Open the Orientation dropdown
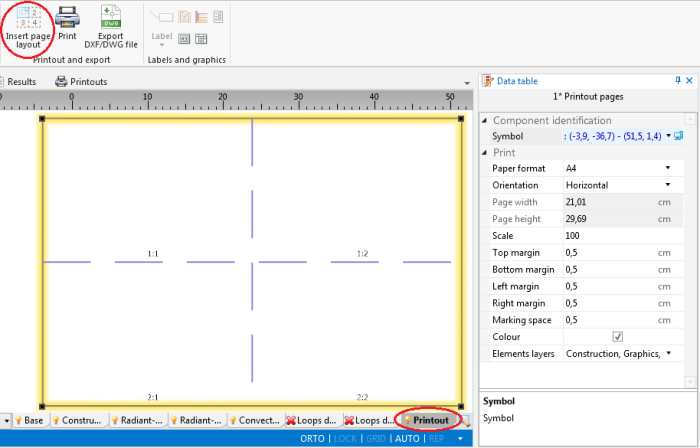The height and width of the screenshot is (448, 700). pyautogui.click(x=667, y=185)
